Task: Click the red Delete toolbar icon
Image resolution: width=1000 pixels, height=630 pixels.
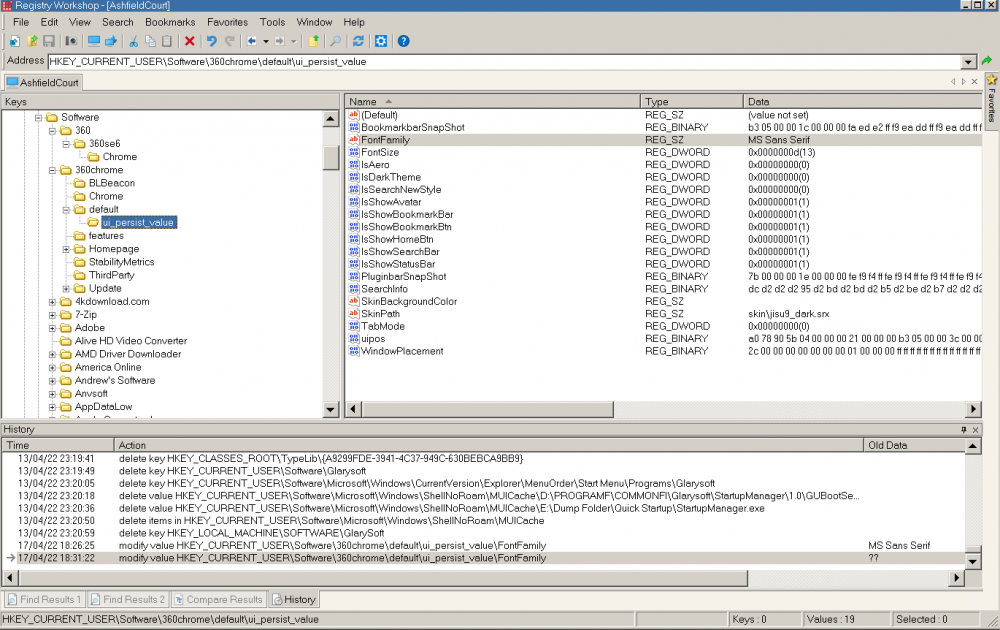Action: click(x=189, y=41)
